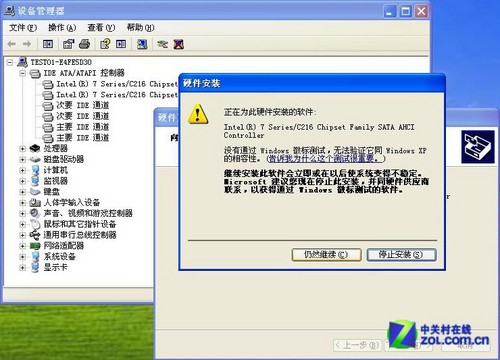500x360 pixels.
Task: Select the 磁盘驱动器 disk drive icon
Action: [35, 159]
